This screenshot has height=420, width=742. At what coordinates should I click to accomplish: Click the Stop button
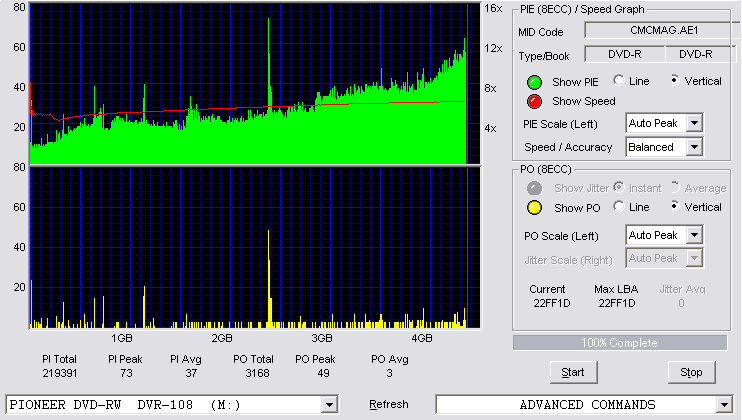(691, 373)
